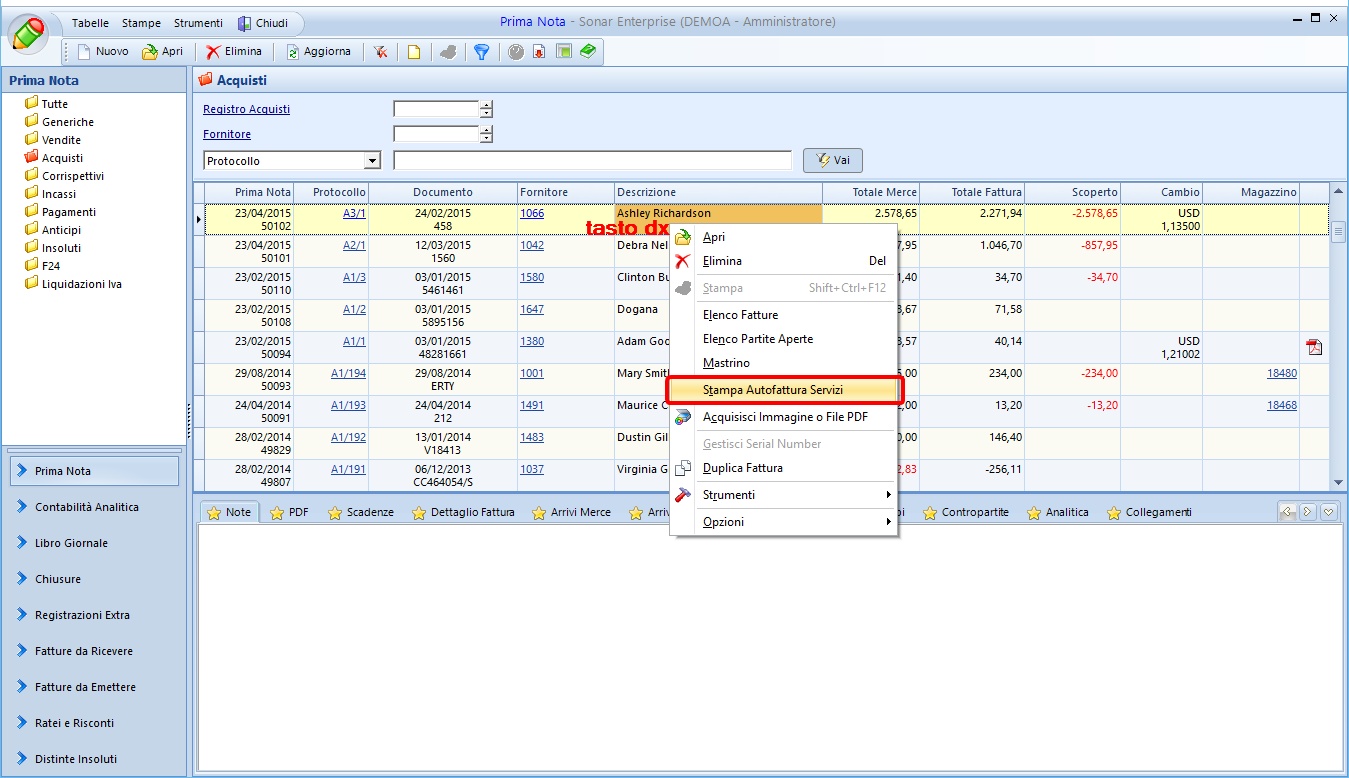Viewport: 1349px width, 778px height.
Task: Click the Chiudi door icon in menu bar
Action: (245, 23)
